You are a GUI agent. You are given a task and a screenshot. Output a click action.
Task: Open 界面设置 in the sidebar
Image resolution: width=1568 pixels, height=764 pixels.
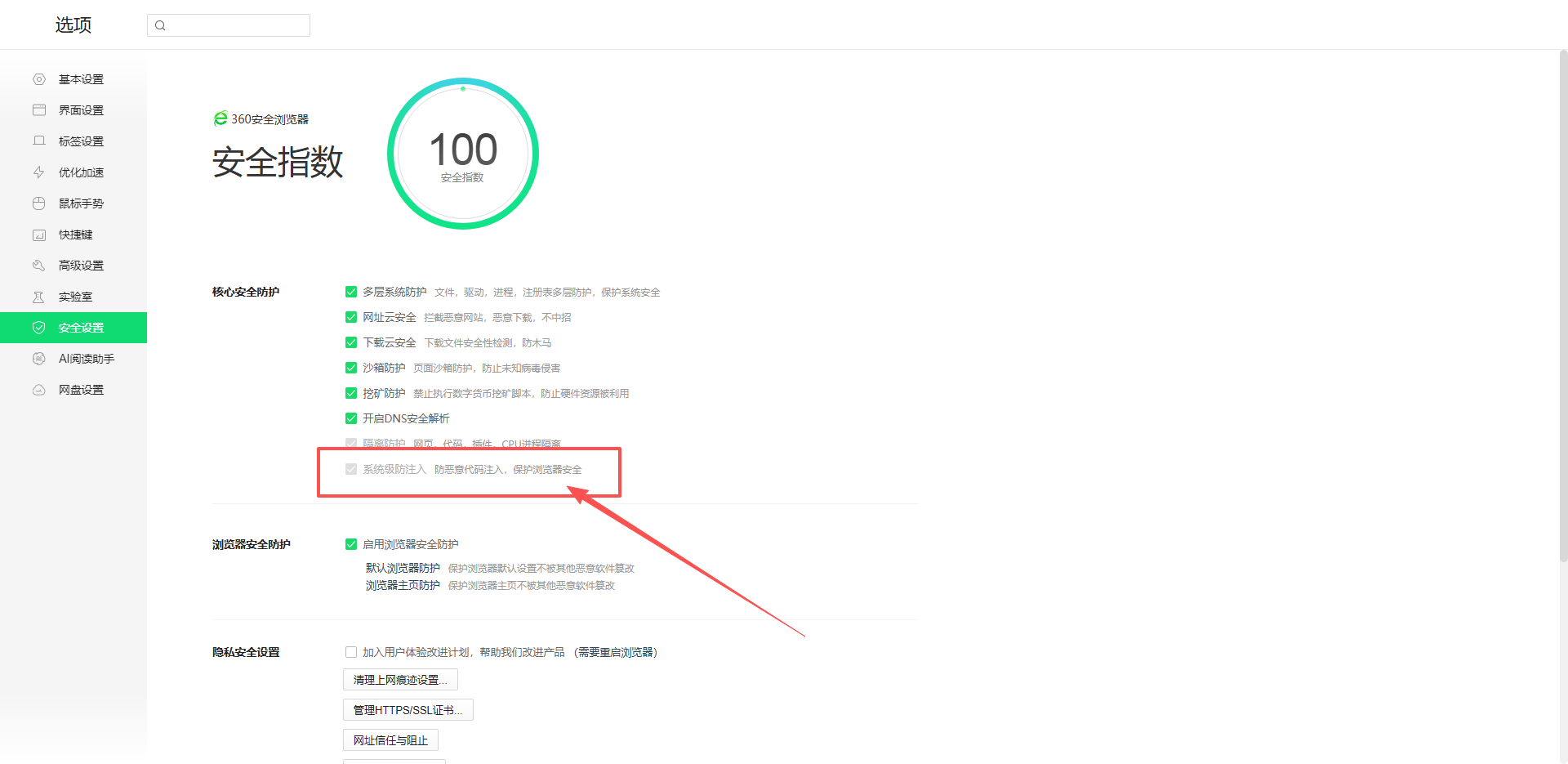(x=73, y=110)
